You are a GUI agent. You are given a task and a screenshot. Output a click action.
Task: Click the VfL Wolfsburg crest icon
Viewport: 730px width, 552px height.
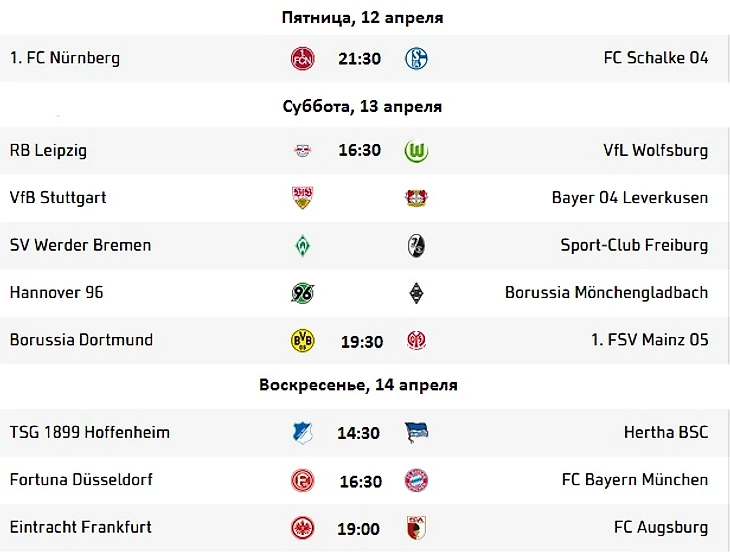pos(416,151)
